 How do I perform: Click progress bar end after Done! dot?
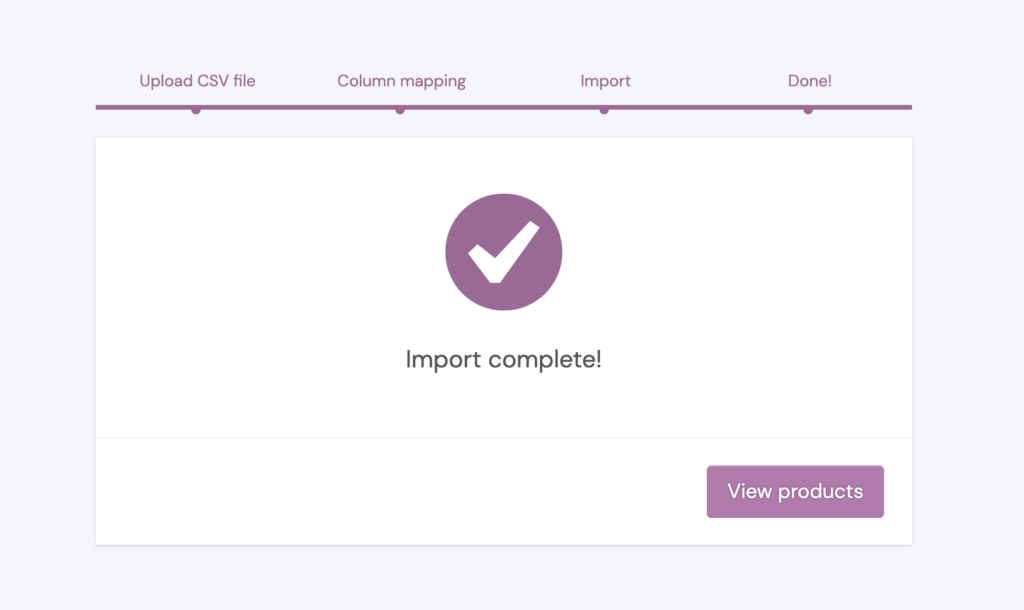click(862, 107)
